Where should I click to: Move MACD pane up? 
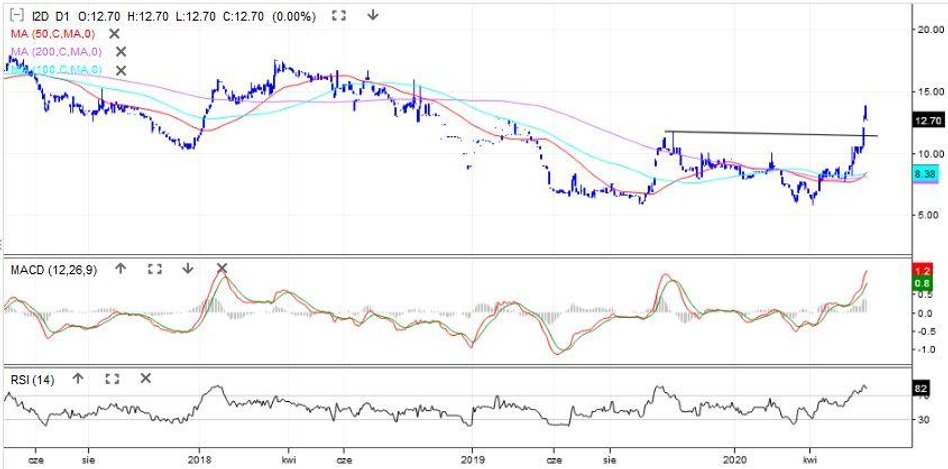(x=121, y=269)
